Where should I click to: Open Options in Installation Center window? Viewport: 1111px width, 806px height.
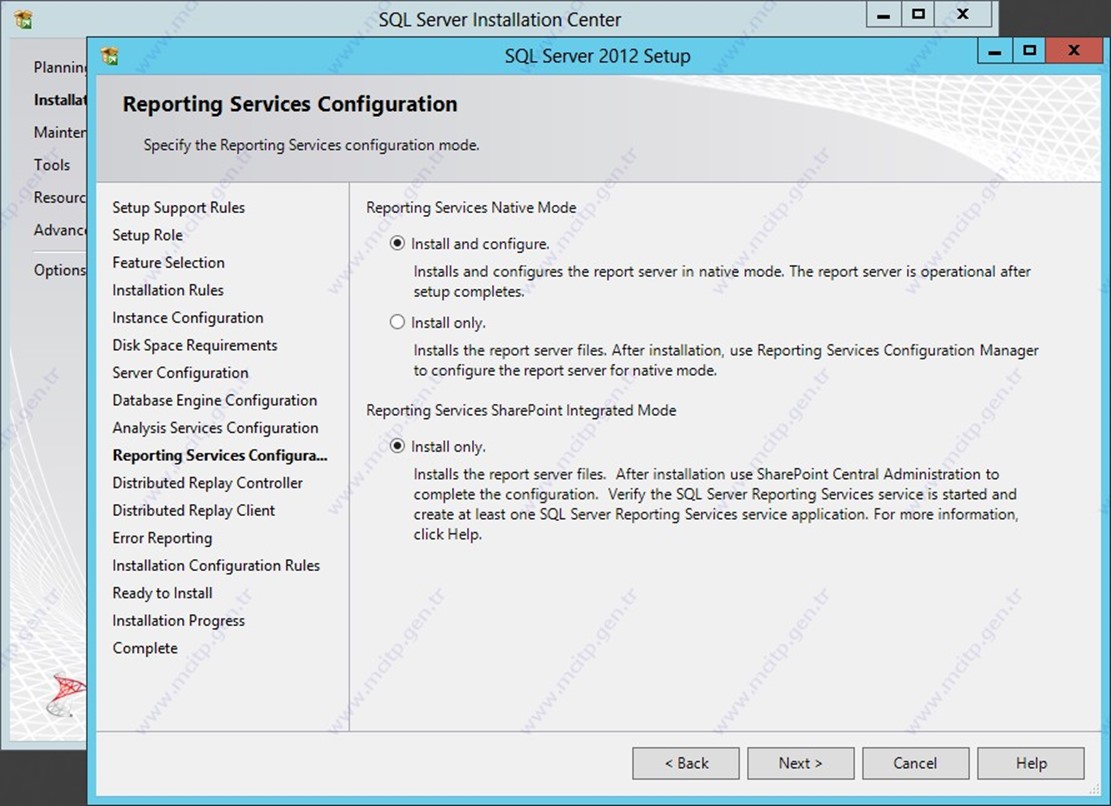point(60,270)
